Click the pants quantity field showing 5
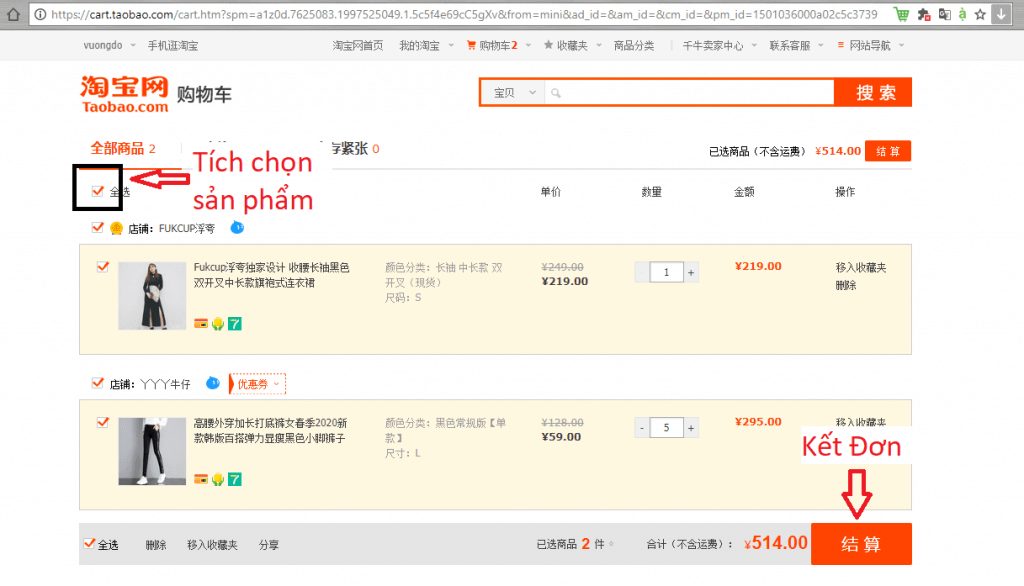 [666, 427]
